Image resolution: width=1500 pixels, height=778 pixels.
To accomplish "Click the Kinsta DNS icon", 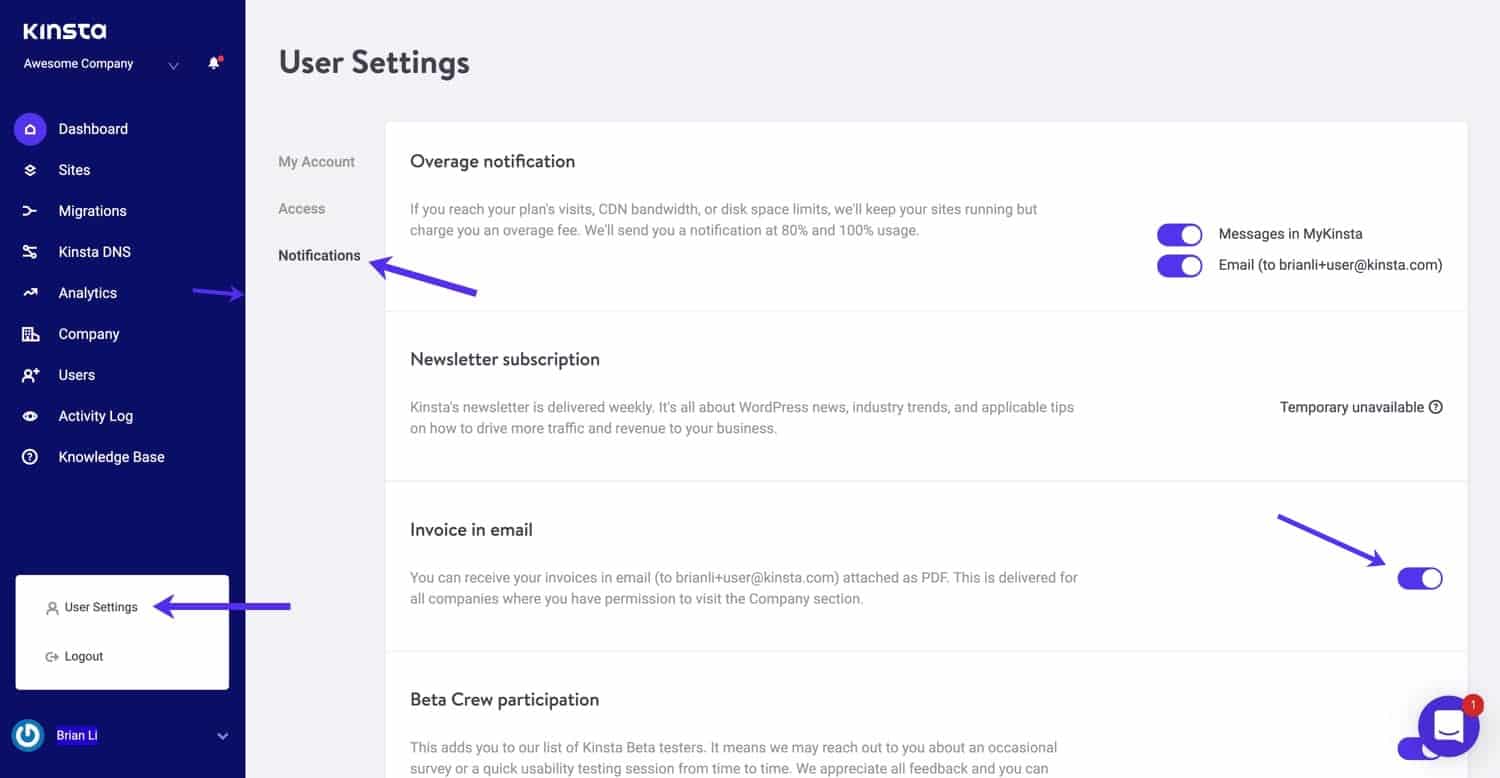I will coord(30,252).
